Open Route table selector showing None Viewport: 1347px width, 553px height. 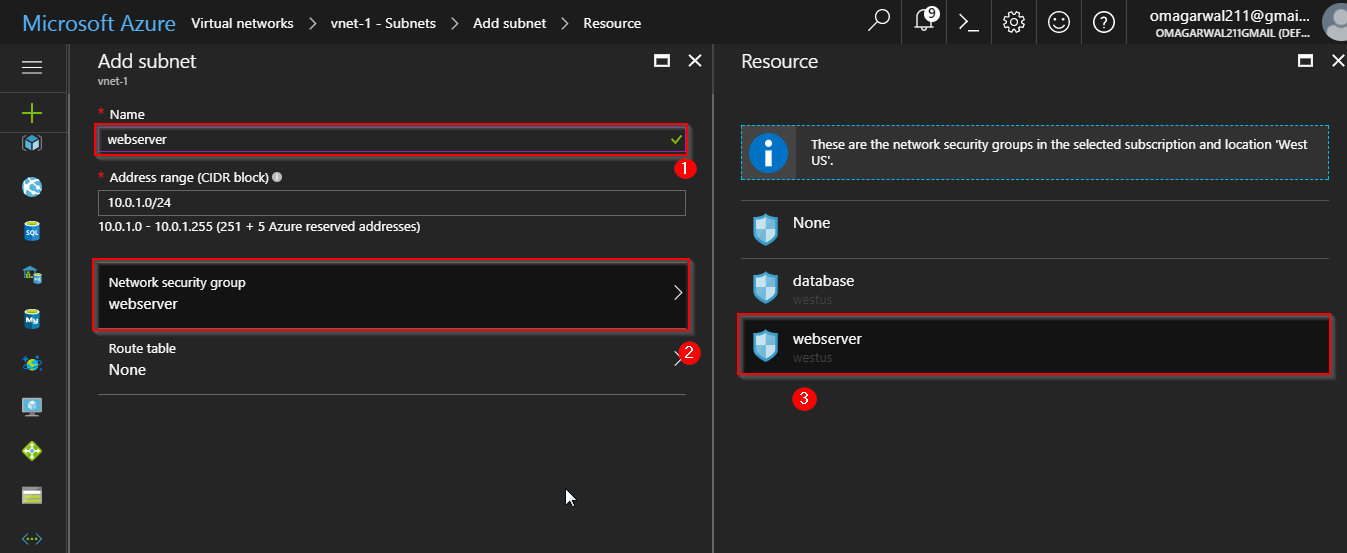pos(392,360)
